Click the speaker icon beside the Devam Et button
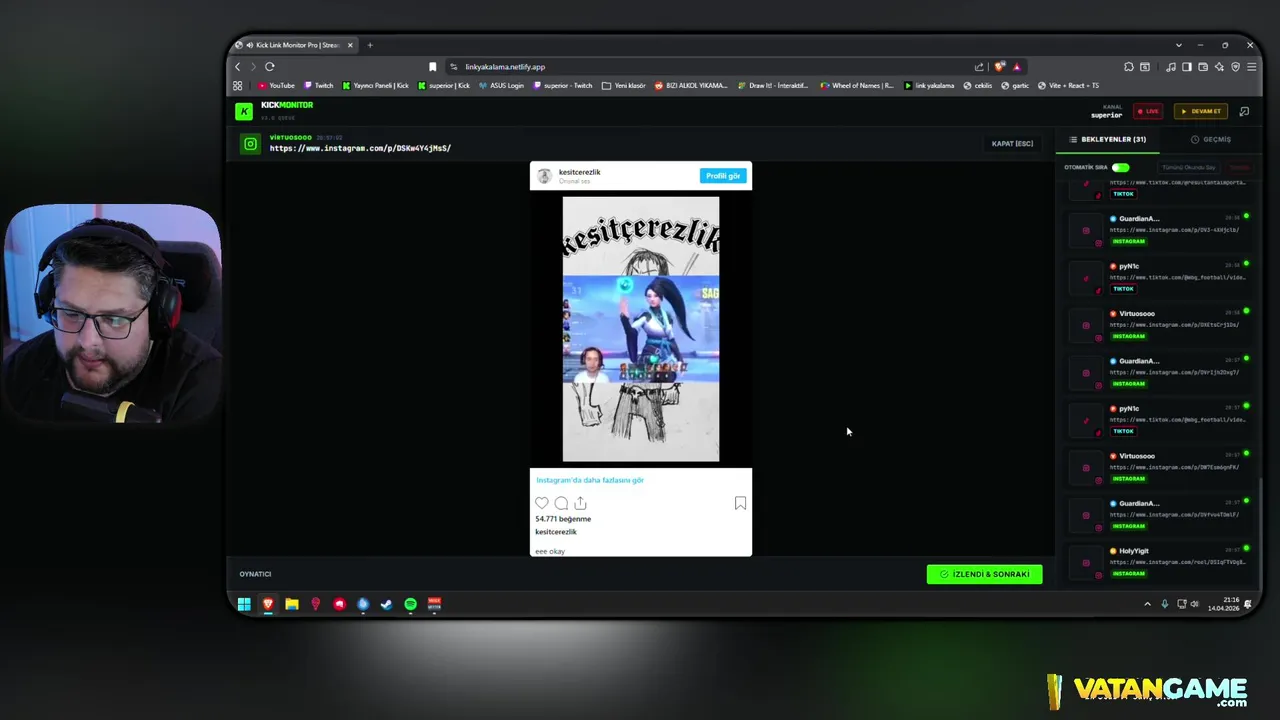Screen dimensions: 1280x720 1244,111
